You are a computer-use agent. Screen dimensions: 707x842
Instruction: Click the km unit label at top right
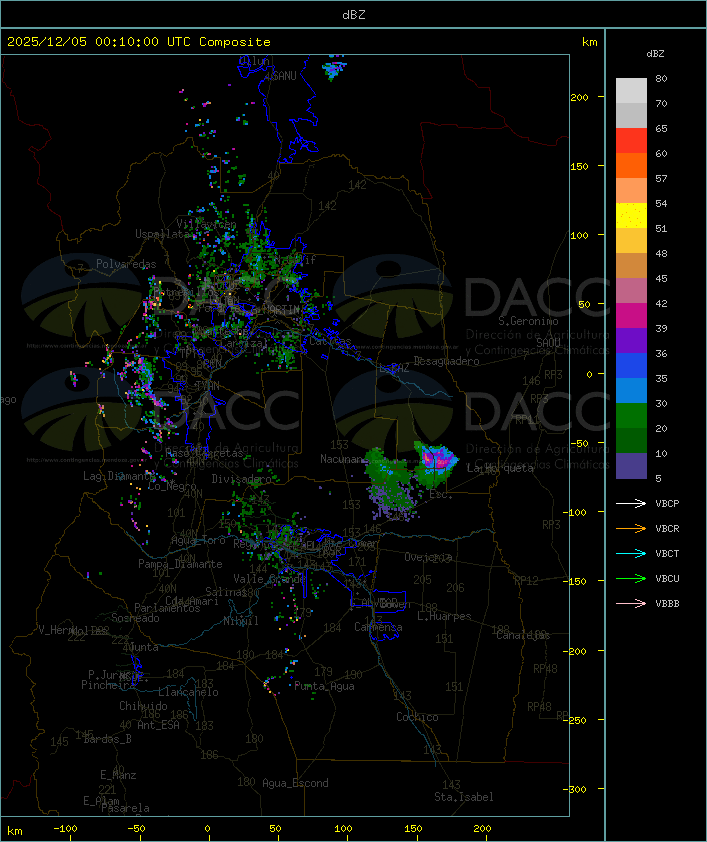coord(589,42)
